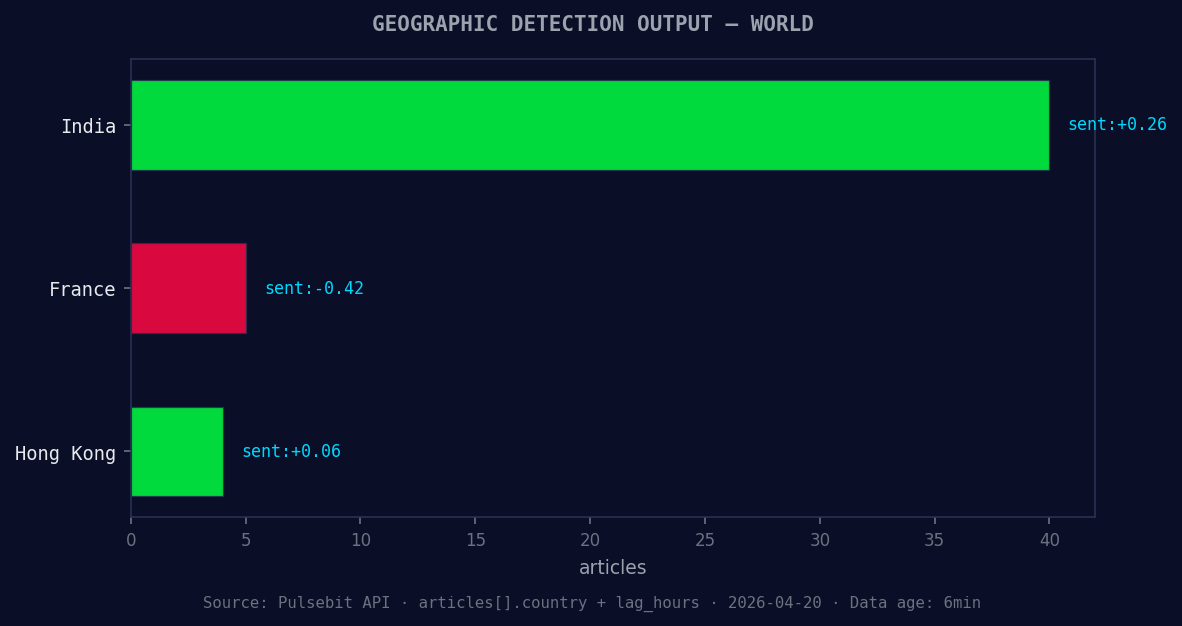Click the sent:+0.26 annotation for India
Viewport: 1182px width, 626px height.
click(x=1116, y=124)
